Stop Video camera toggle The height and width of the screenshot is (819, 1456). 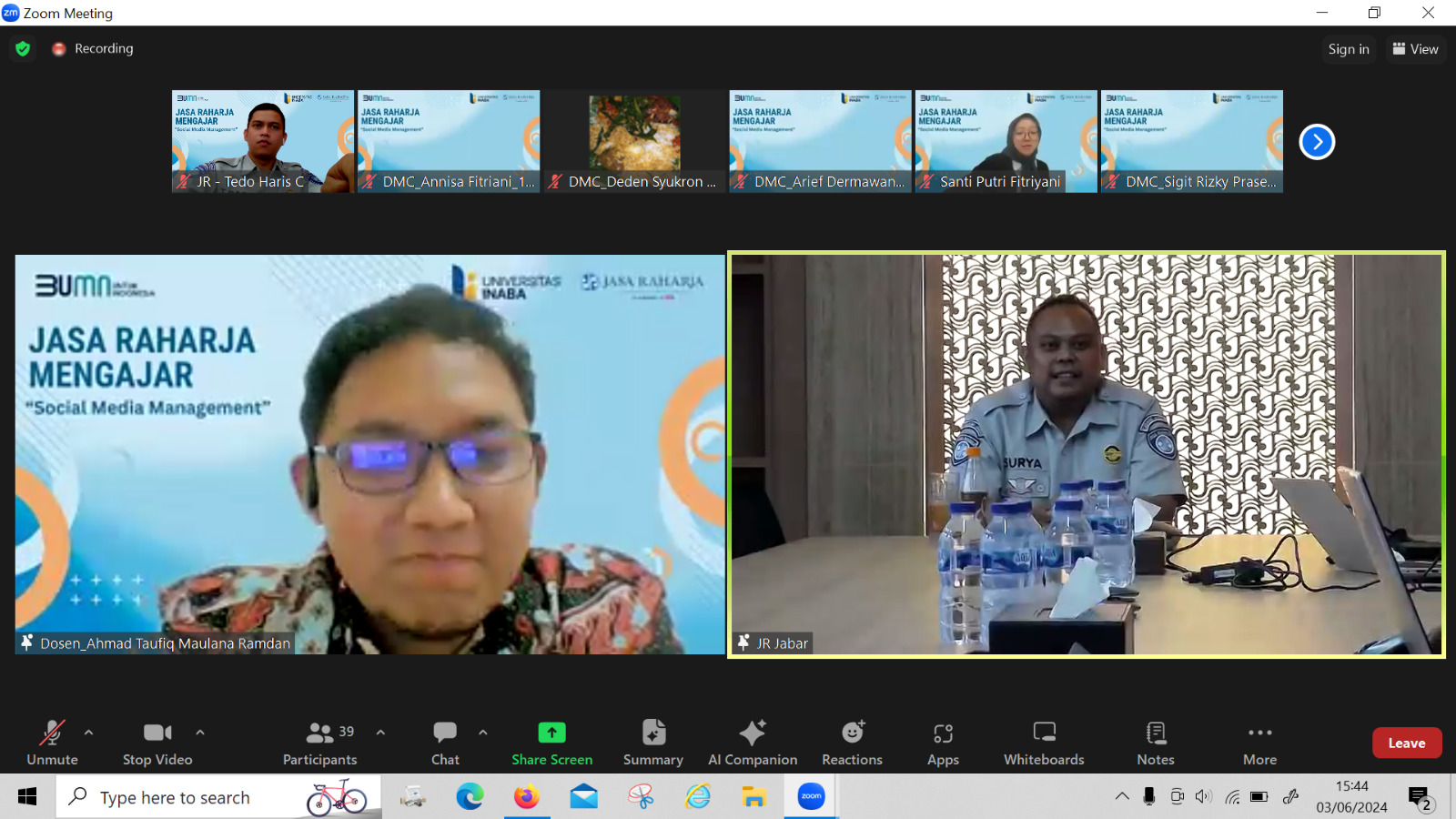coord(157,743)
